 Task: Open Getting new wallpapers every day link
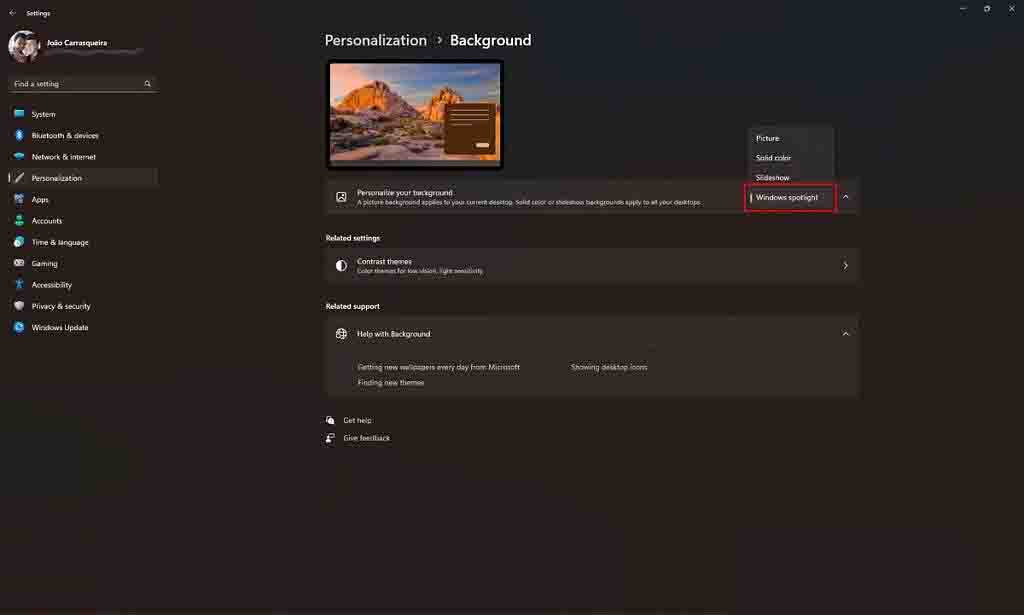438,367
